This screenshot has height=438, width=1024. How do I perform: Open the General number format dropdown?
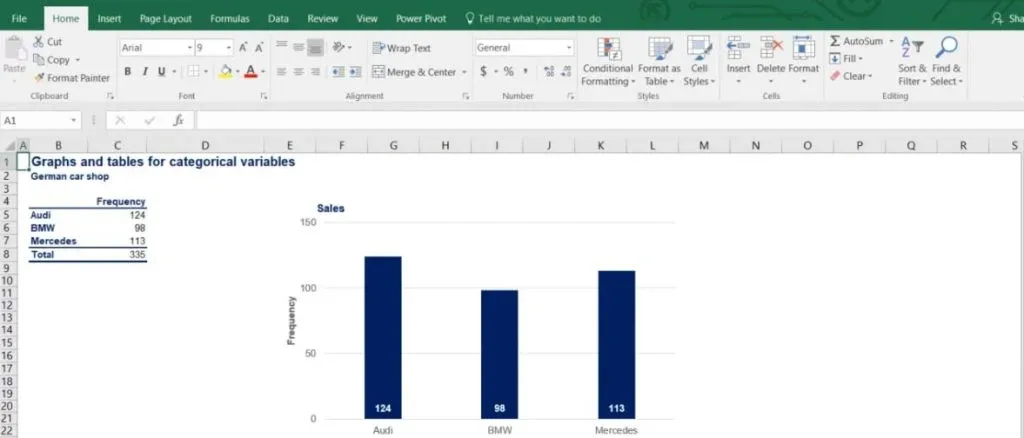click(569, 48)
